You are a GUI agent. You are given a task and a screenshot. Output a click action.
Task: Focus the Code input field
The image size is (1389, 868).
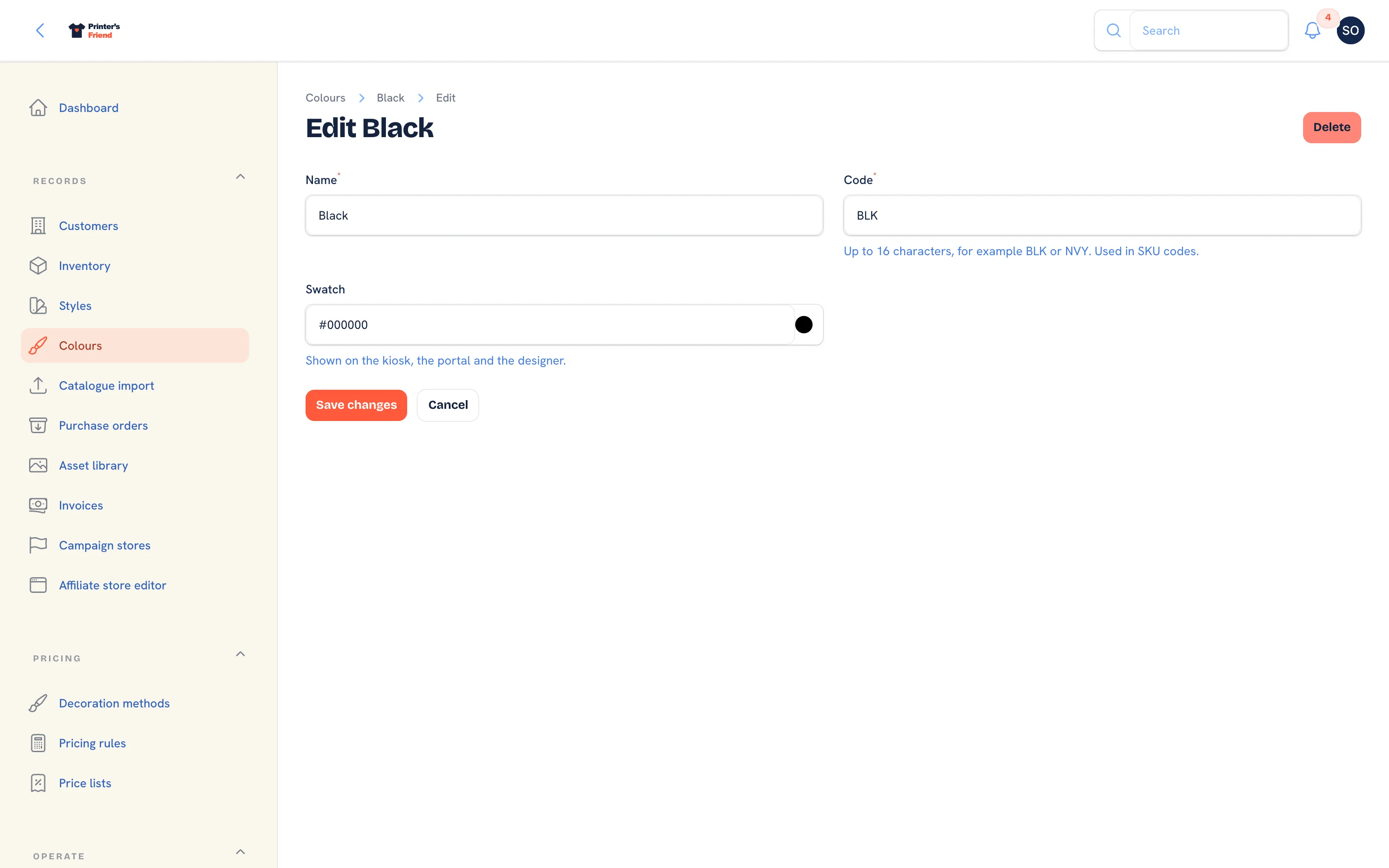tap(1102, 215)
